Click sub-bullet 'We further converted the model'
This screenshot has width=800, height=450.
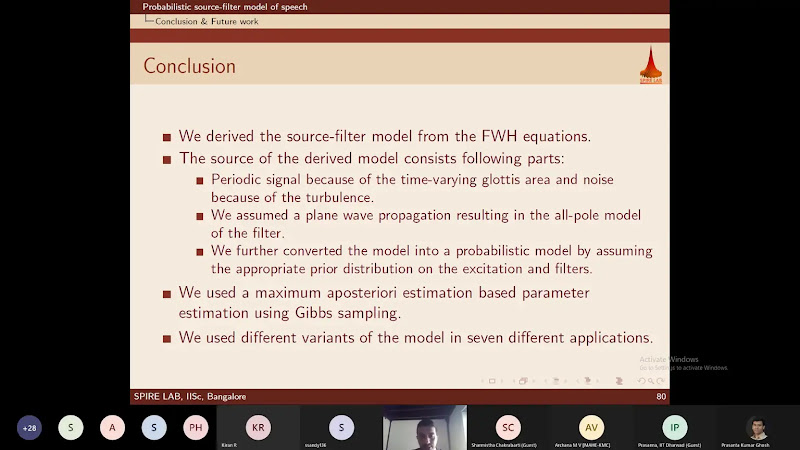(432, 260)
